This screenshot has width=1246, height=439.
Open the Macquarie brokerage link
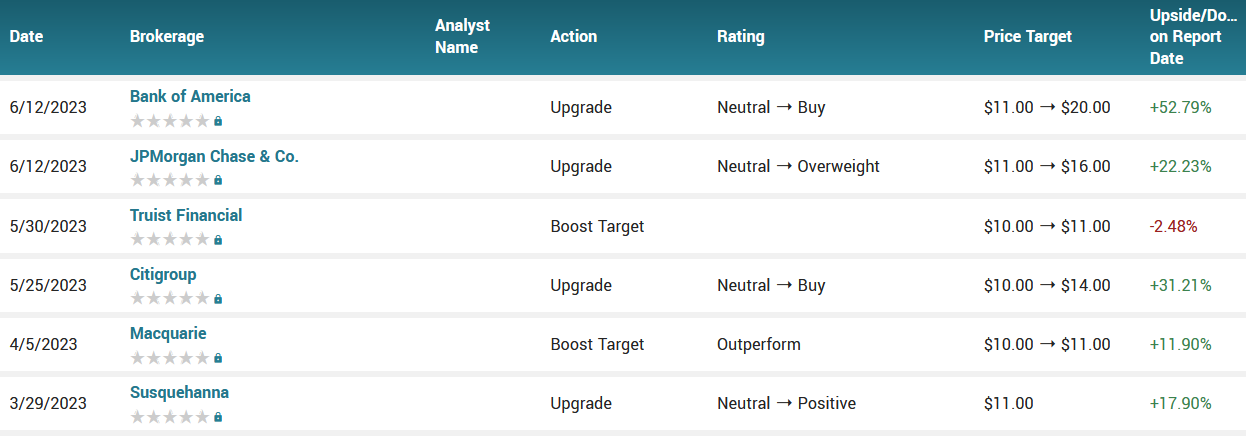168,333
